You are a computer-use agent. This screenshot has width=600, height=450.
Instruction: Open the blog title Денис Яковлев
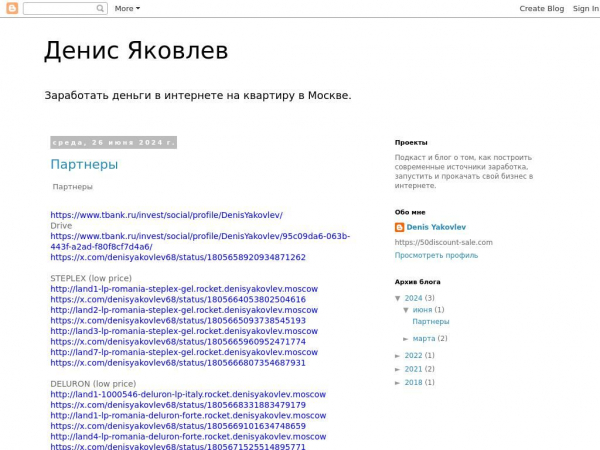(136, 51)
